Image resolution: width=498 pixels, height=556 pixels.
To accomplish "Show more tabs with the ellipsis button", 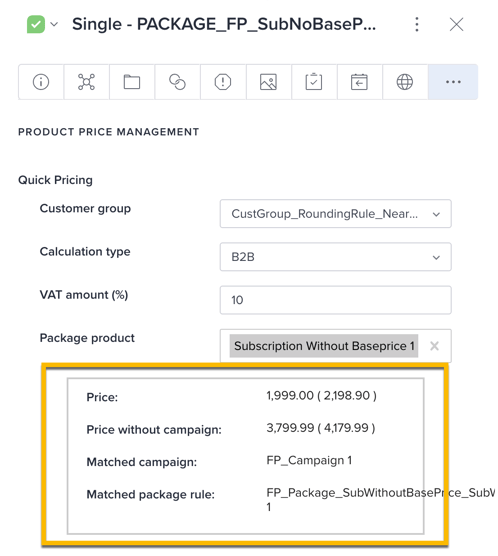I will [x=453, y=82].
